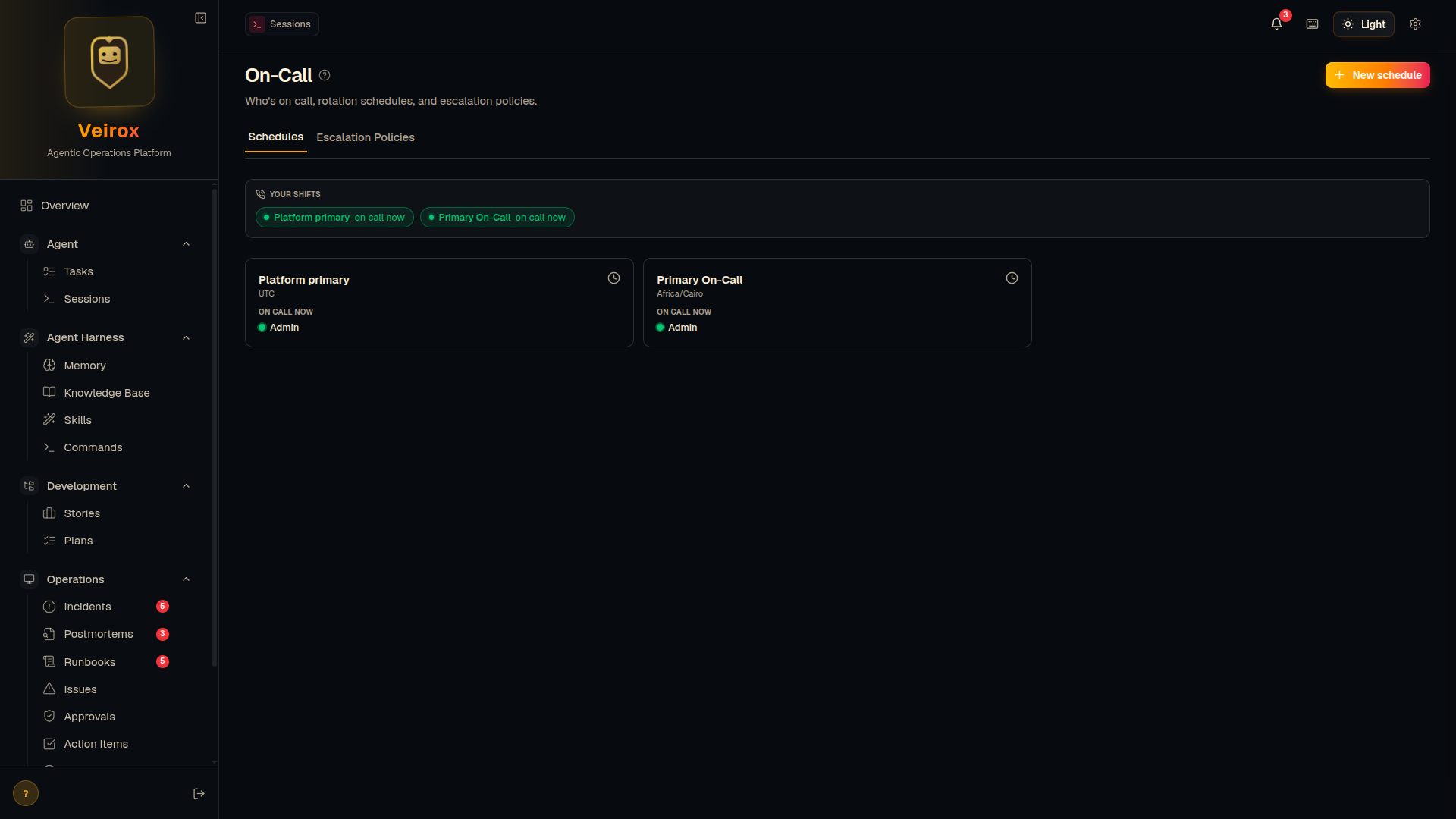Screen dimensions: 1456x819
Task: Click the Memory brain icon
Action: click(49, 365)
